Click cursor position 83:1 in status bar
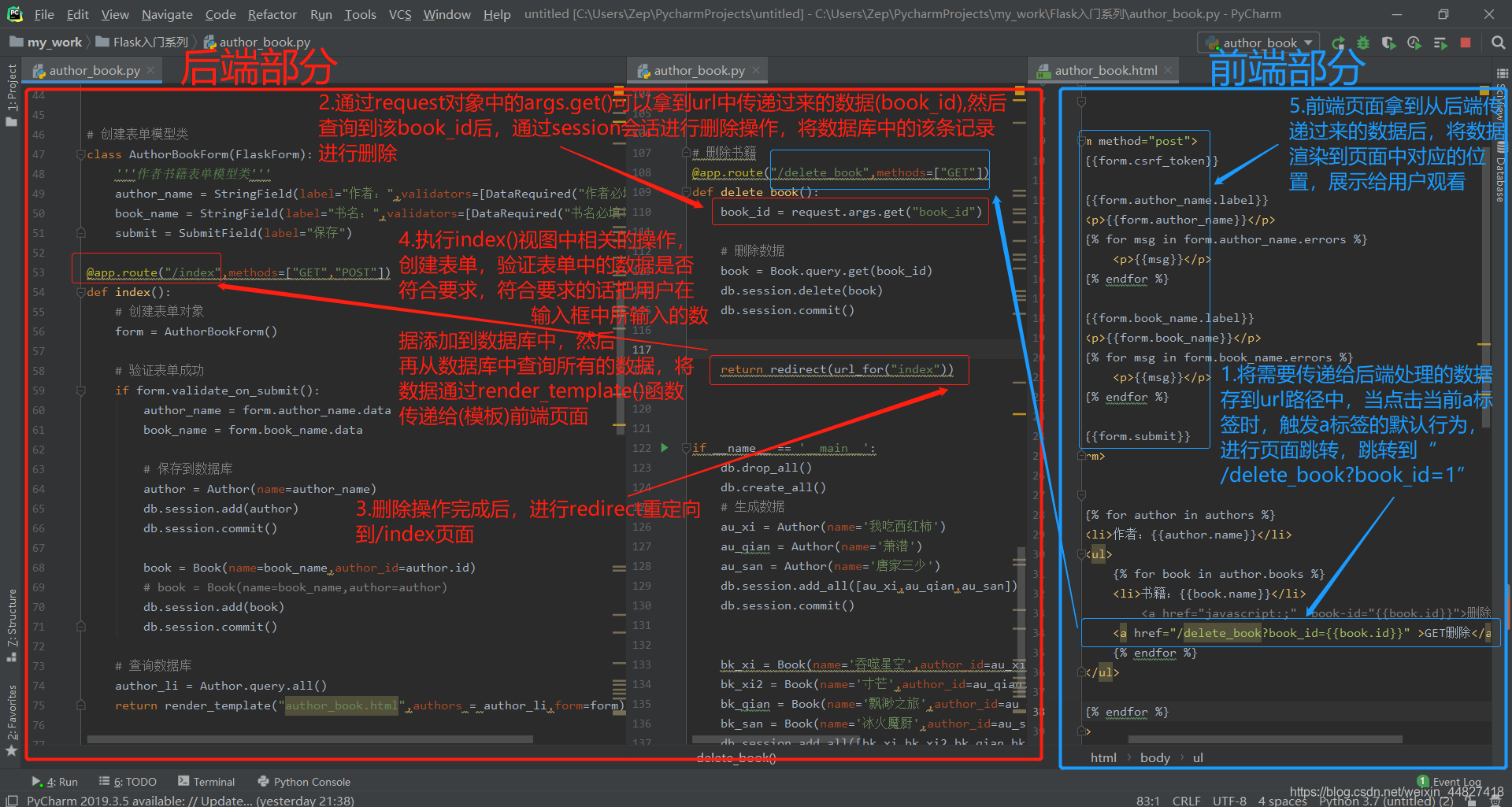Screen dimensions: 1512x807 tap(1148, 801)
